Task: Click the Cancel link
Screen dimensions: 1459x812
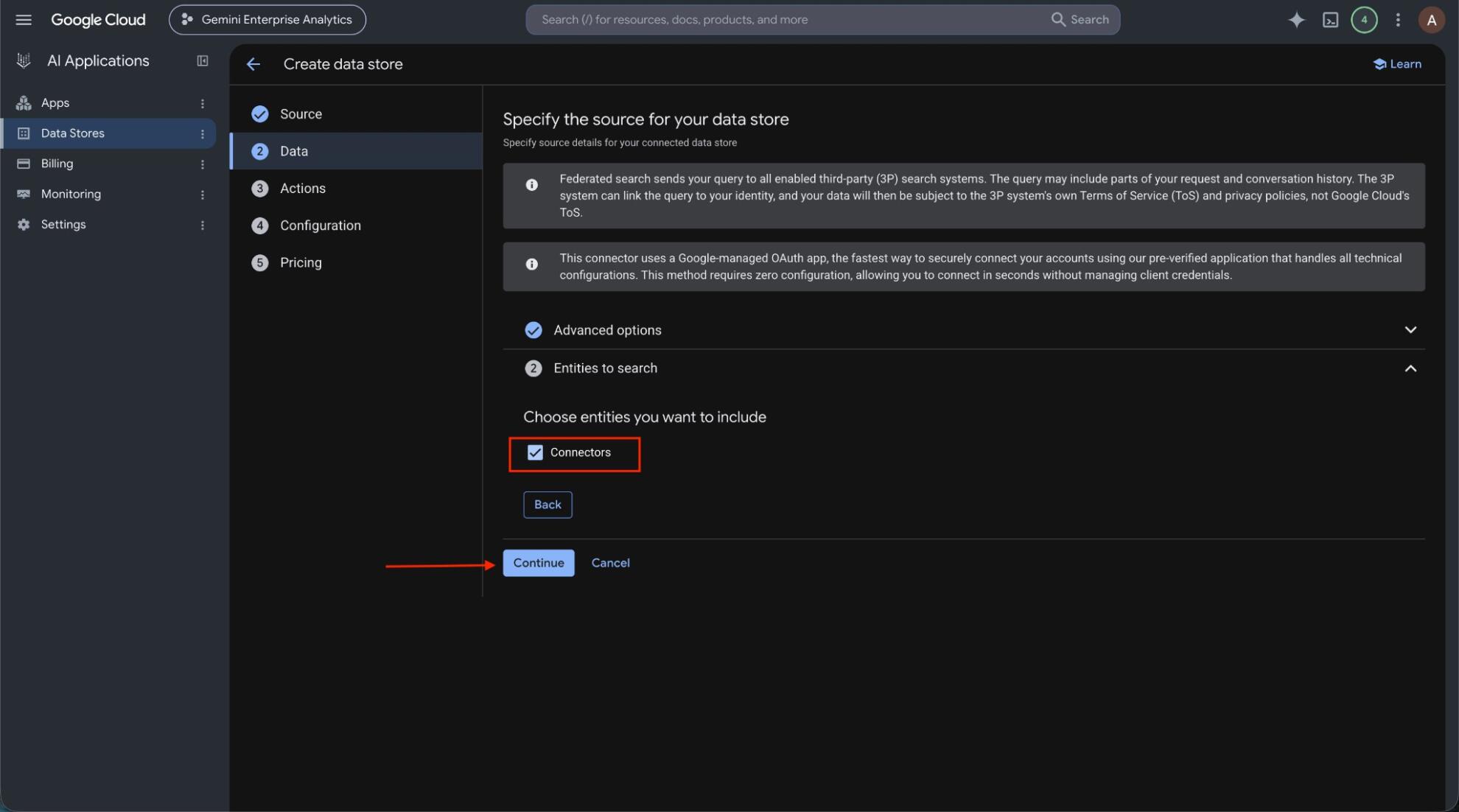Action: click(610, 563)
